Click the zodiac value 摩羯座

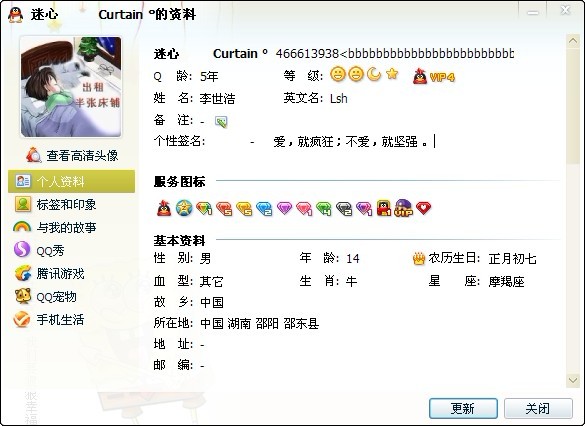(x=507, y=282)
